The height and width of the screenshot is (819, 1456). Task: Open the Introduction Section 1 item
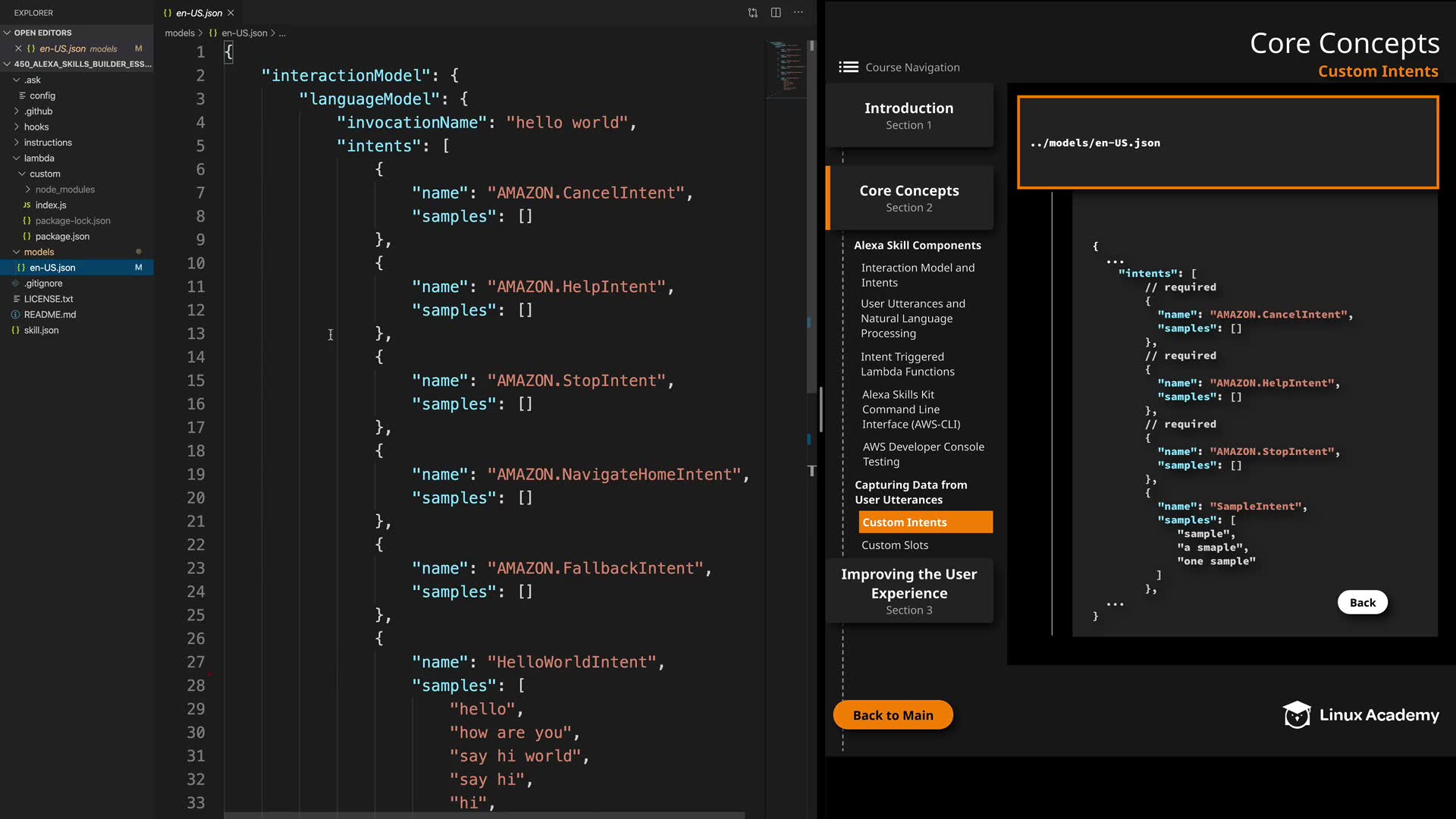pyautogui.click(x=908, y=115)
